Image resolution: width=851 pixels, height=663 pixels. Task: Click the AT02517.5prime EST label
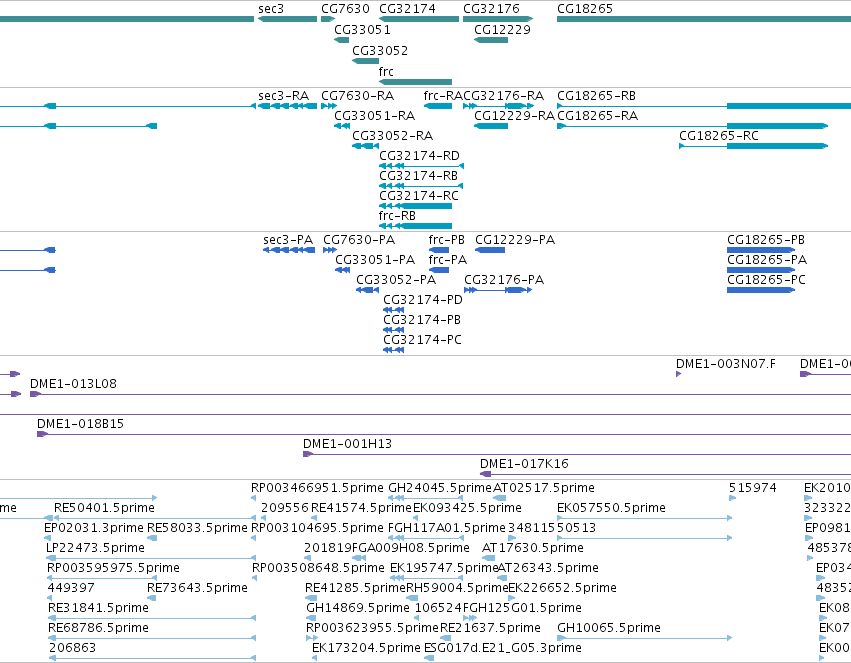coord(544,488)
